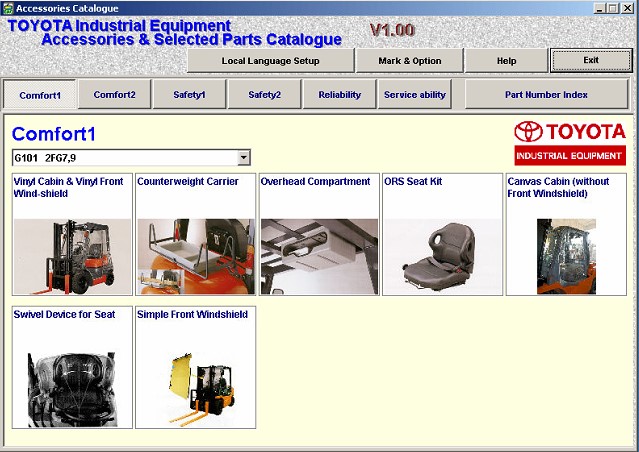
Task: Maximize the Accessories Catalogue window
Action: point(613,8)
